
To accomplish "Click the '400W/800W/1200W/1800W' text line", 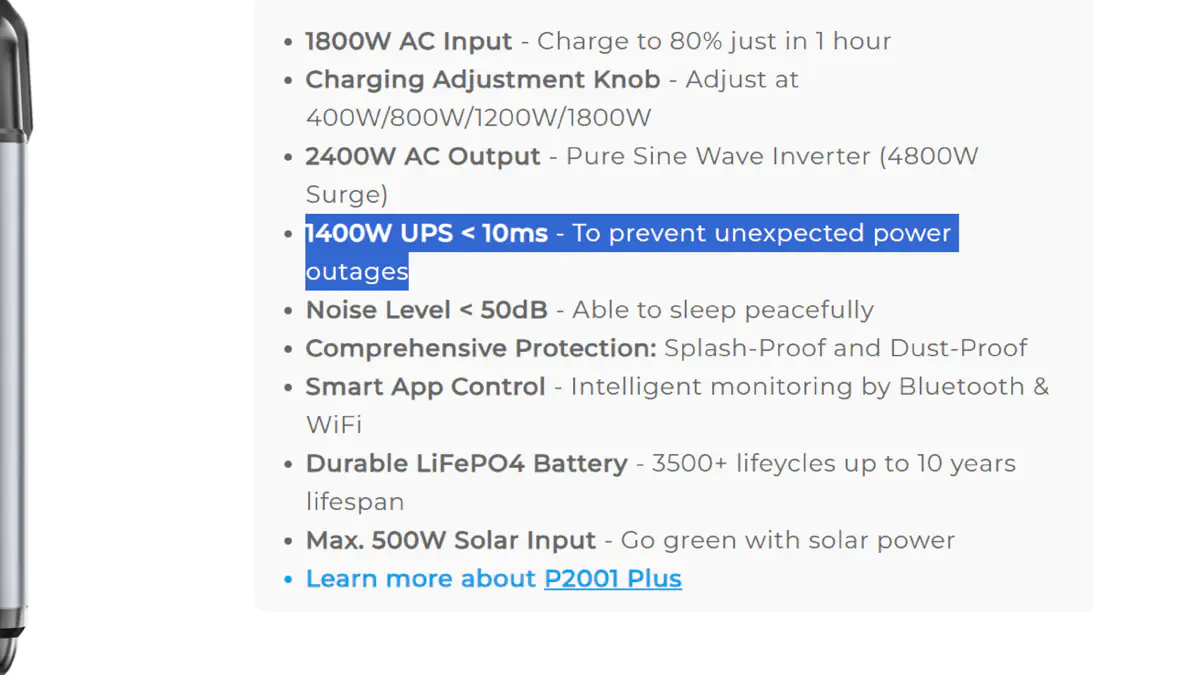I will [x=479, y=118].
